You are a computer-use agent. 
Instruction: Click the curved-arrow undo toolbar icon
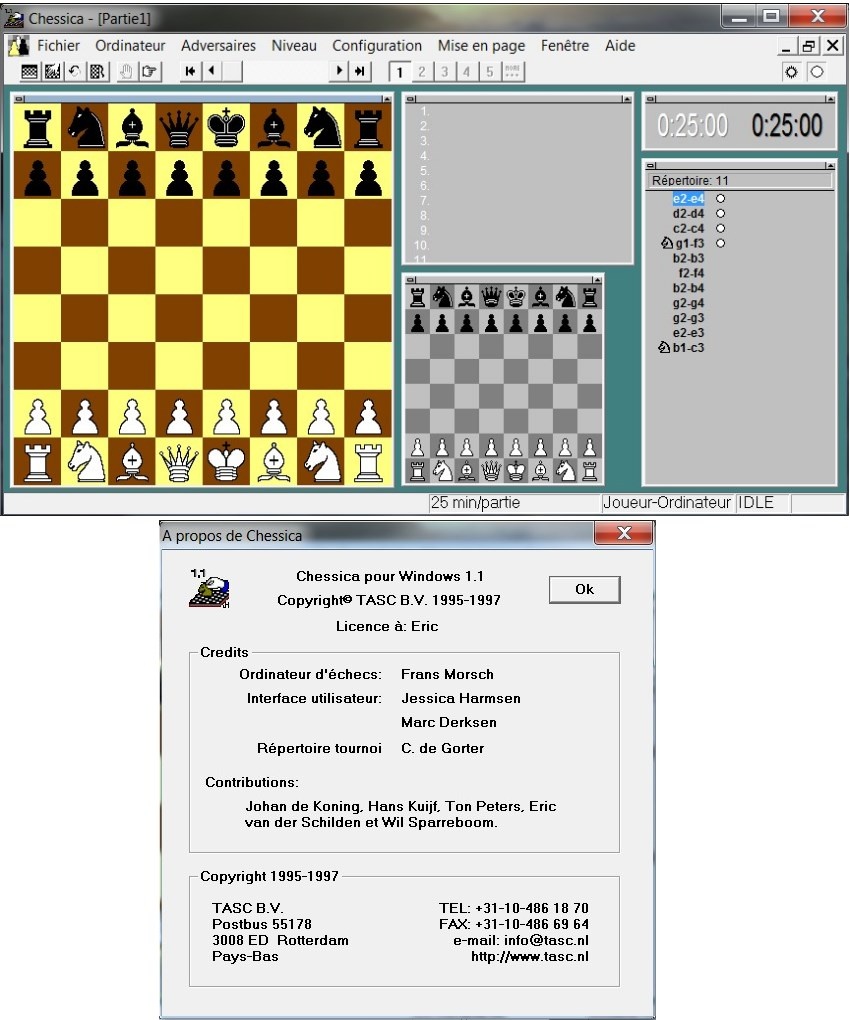tap(74, 72)
